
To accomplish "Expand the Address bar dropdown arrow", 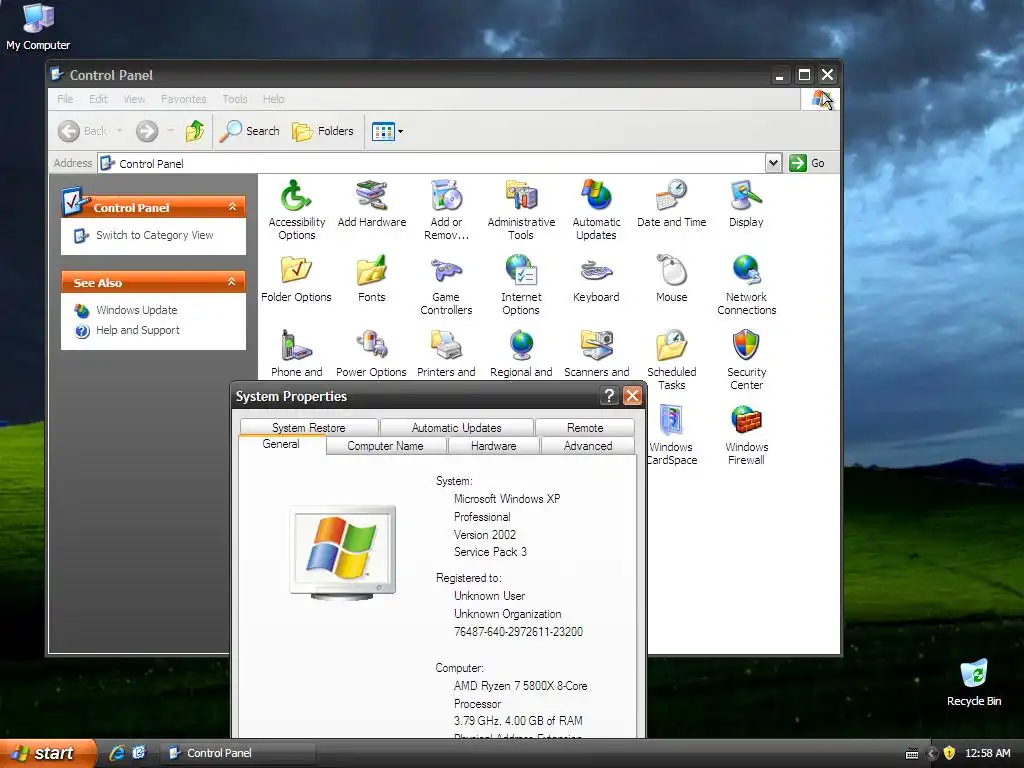I will click(x=773, y=163).
